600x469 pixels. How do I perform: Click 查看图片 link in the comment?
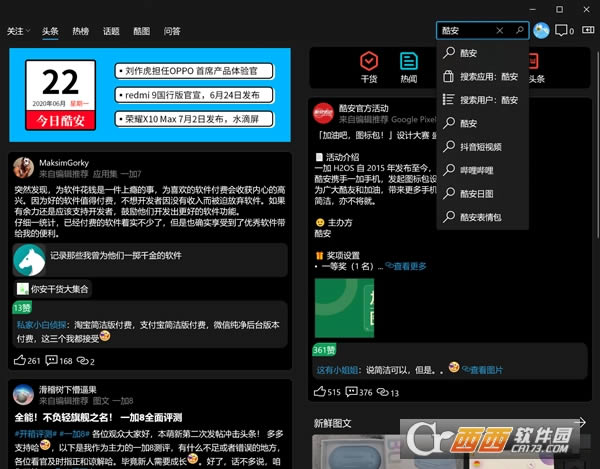coord(483,370)
